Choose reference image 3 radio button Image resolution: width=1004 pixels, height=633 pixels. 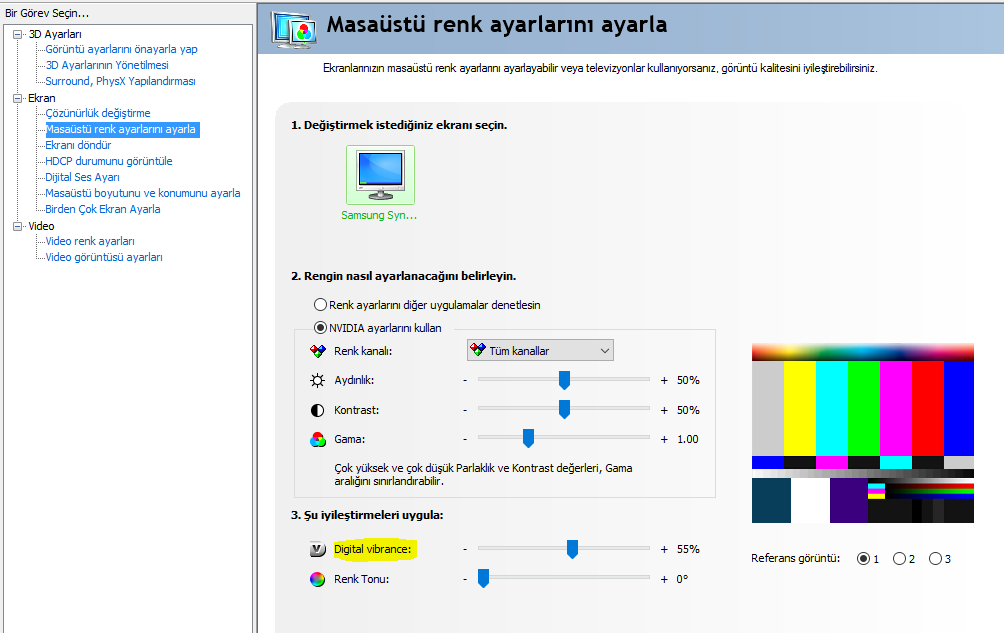tap(935, 559)
